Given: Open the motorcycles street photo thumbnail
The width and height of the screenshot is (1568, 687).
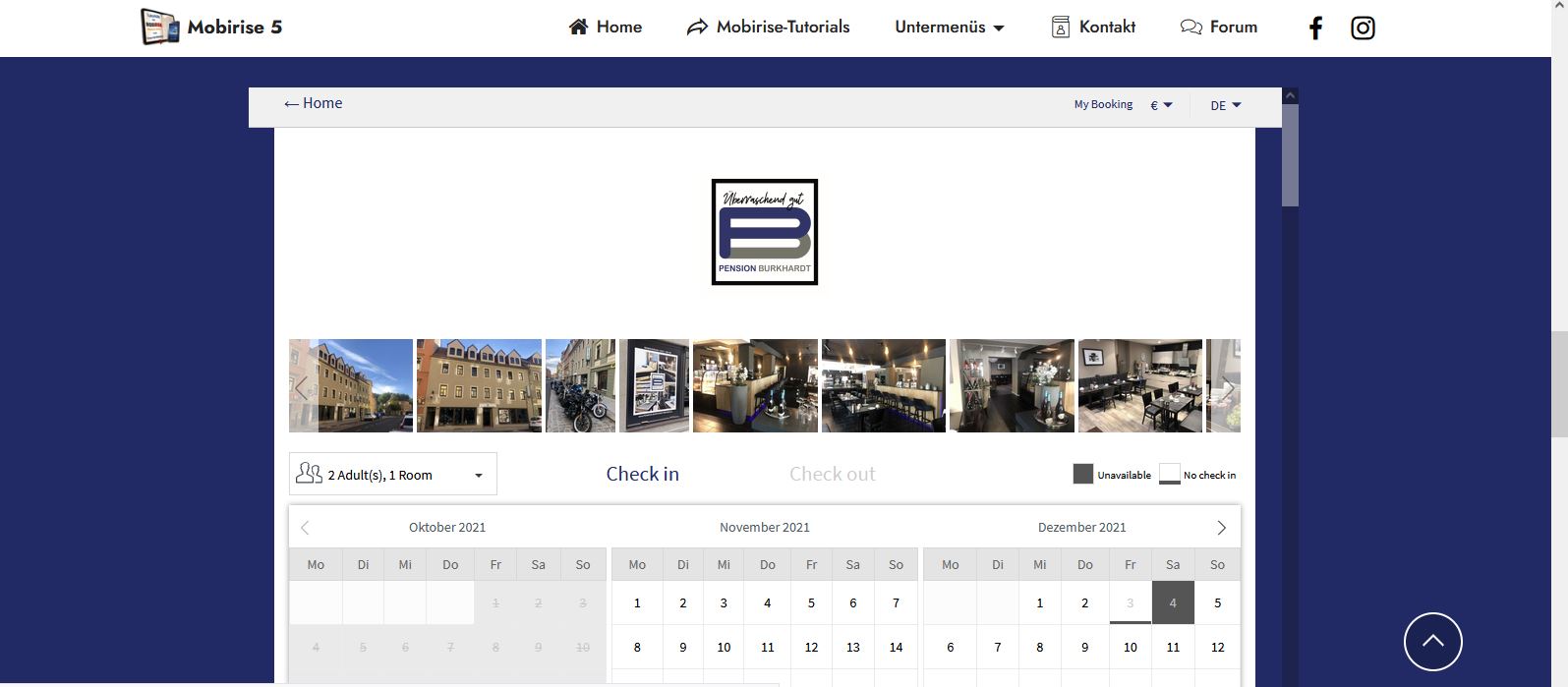Looking at the screenshot, I should pos(580,386).
